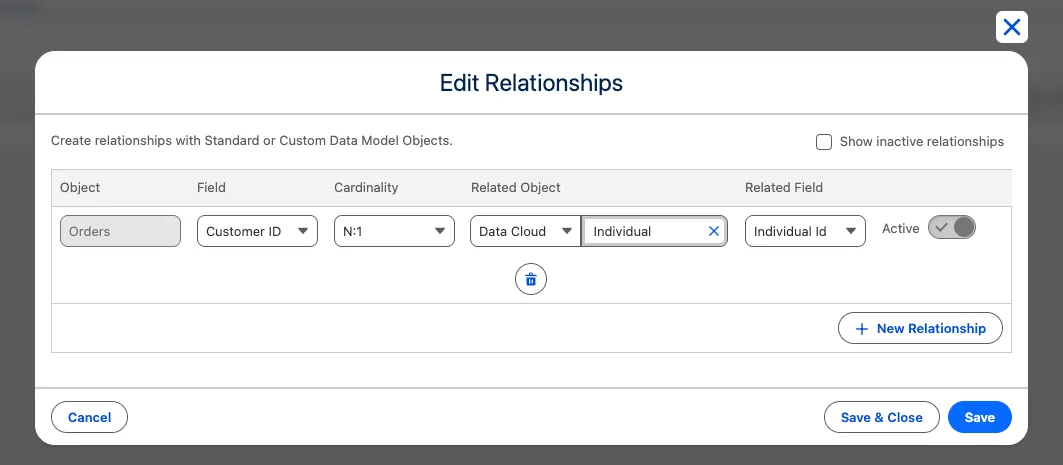Click the Edit Relationships dialog title
This screenshot has width=1063, height=465.
[531, 83]
